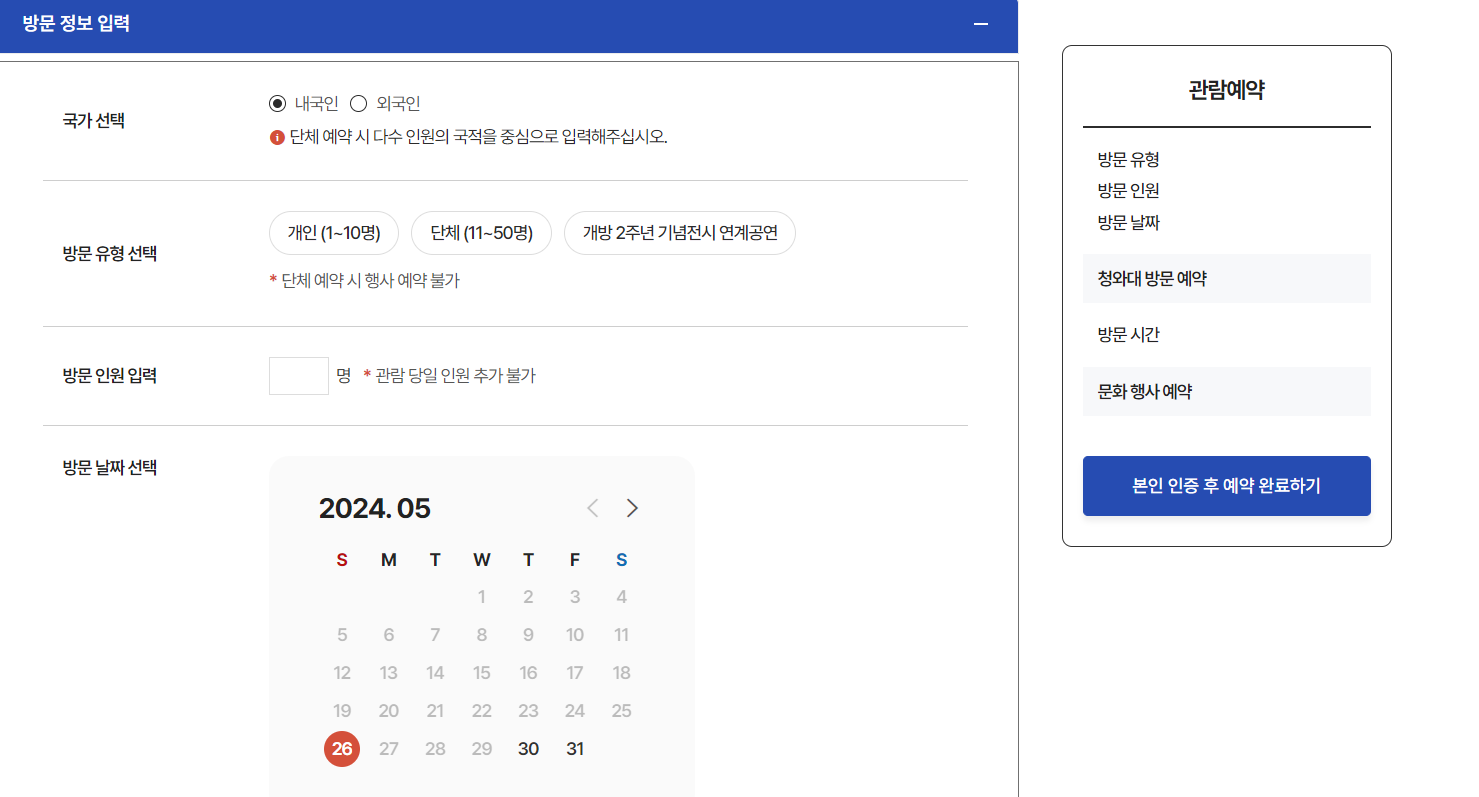Select May 26 on the calendar
This screenshot has height=797, width=1479.
click(x=341, y=748)
